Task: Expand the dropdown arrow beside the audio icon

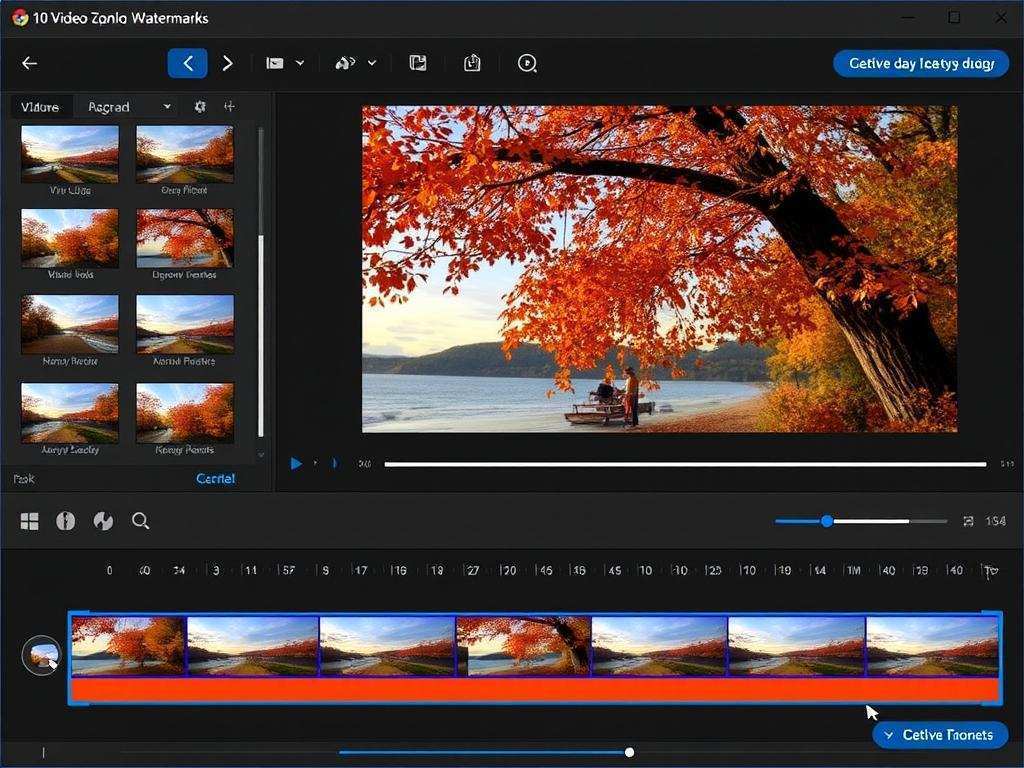Action: pos(372,63)
